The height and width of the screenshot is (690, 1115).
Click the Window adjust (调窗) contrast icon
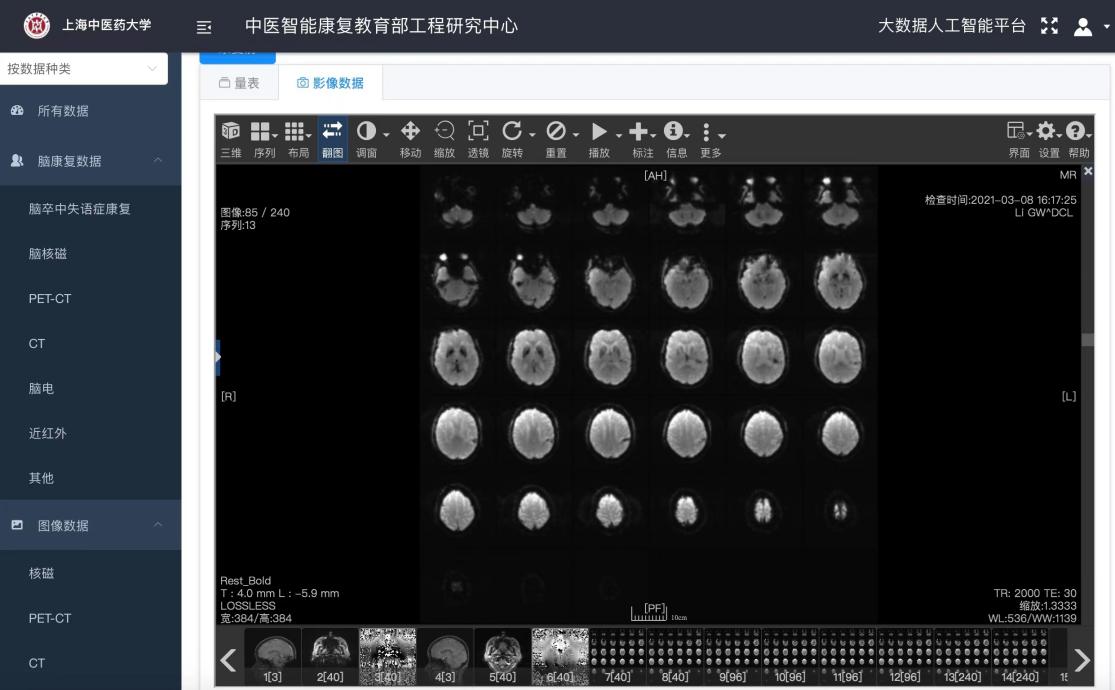(367, 132)
